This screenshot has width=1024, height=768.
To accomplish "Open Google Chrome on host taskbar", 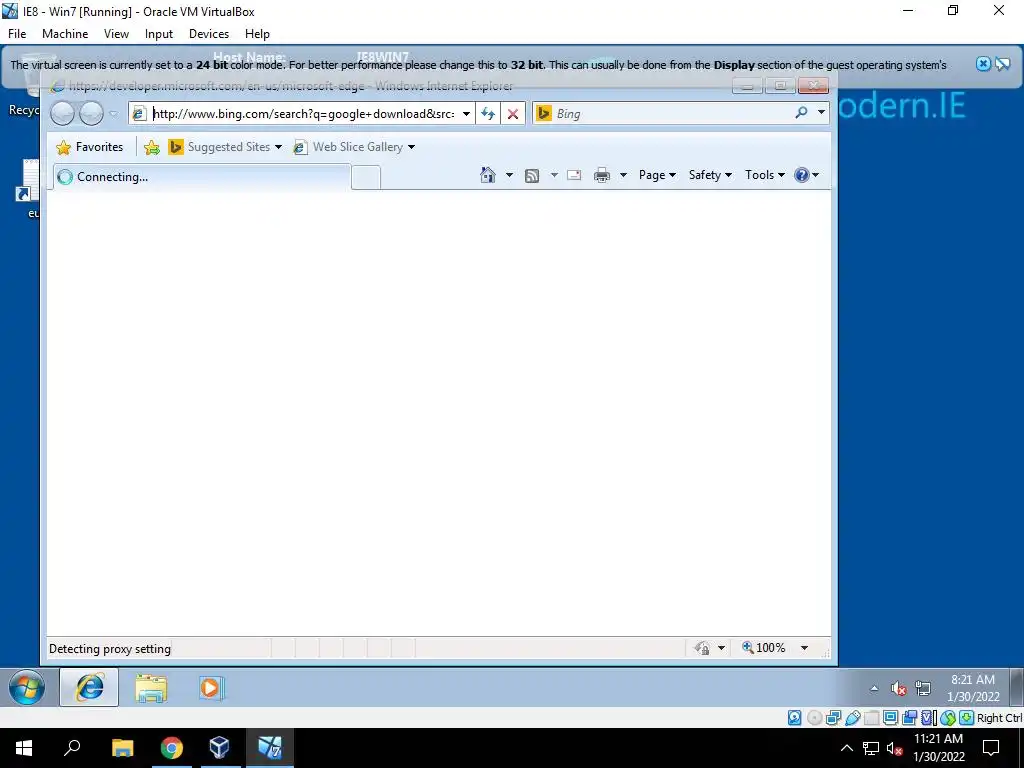I will (172, 748).
